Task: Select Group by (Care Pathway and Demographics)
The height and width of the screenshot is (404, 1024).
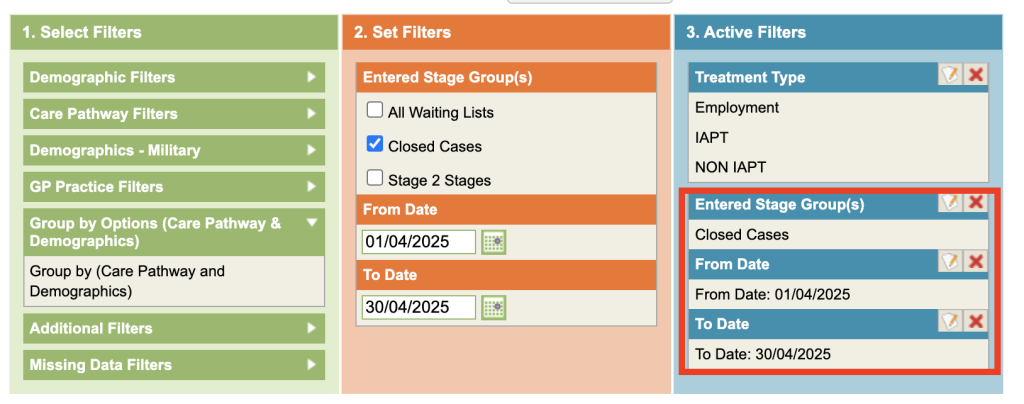Action: pos(127,281)
